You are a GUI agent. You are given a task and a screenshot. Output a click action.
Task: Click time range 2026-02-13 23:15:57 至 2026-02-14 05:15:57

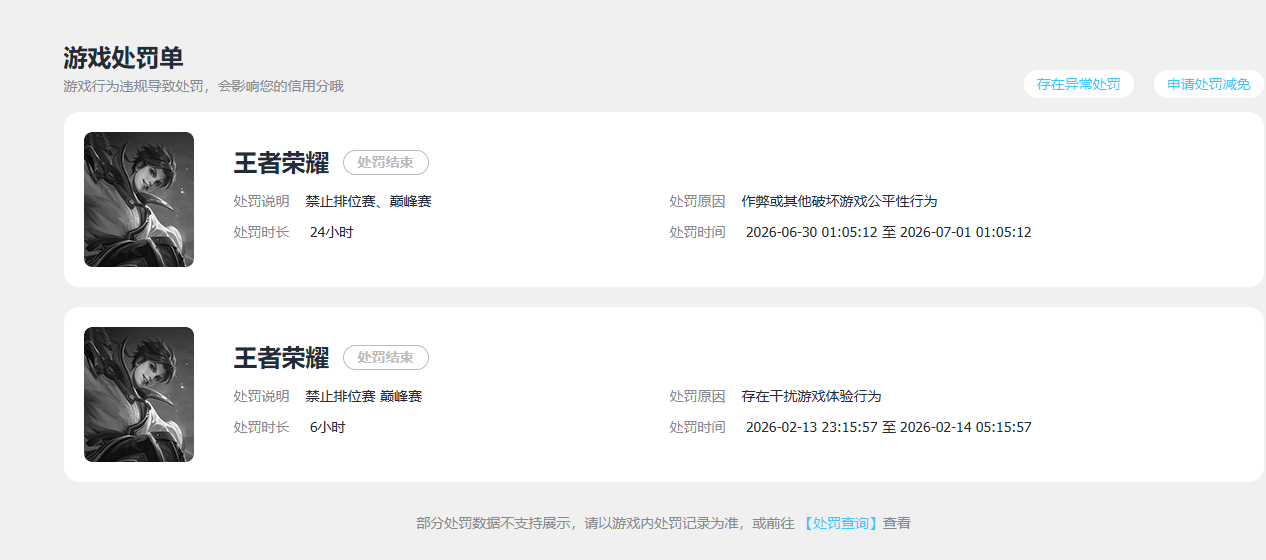point(889,427)
